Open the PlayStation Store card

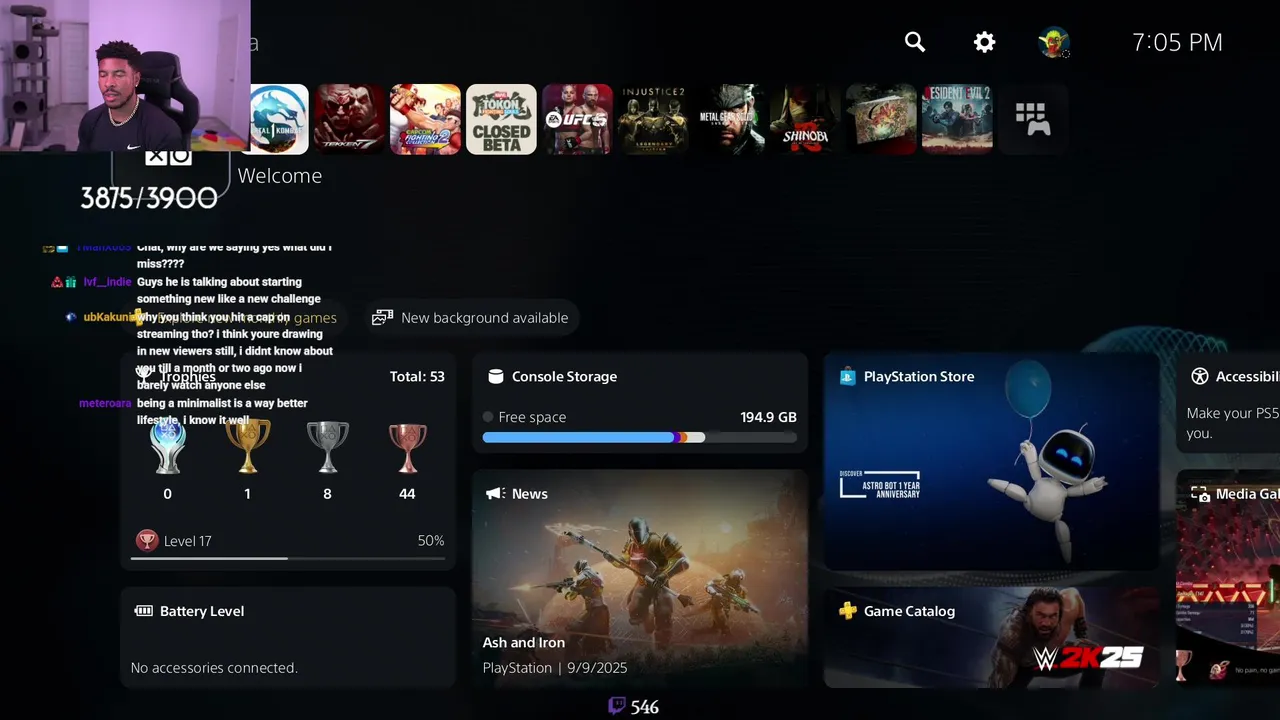tap(992, 462)
